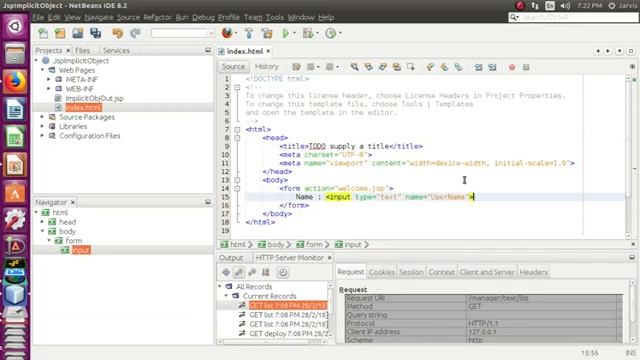
Task: Expand the Source Packages node
Action: pos(42,117)
